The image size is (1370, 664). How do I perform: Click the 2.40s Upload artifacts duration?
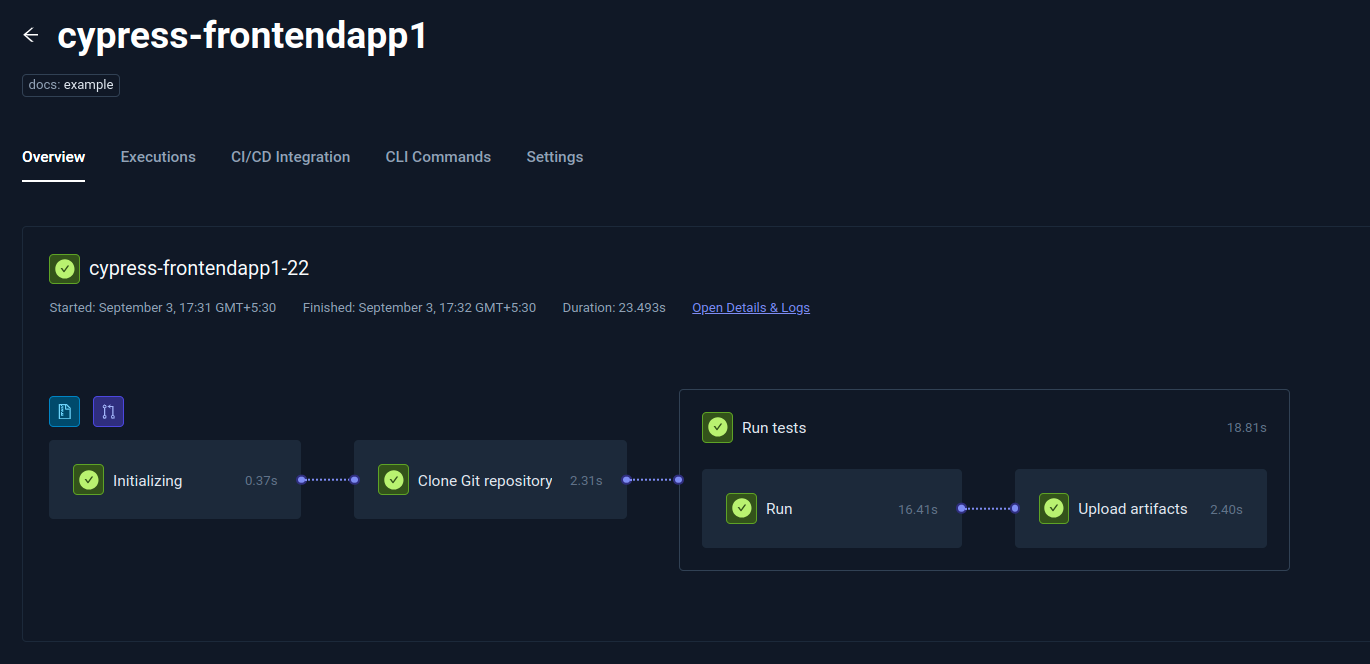click(1226, 510)
